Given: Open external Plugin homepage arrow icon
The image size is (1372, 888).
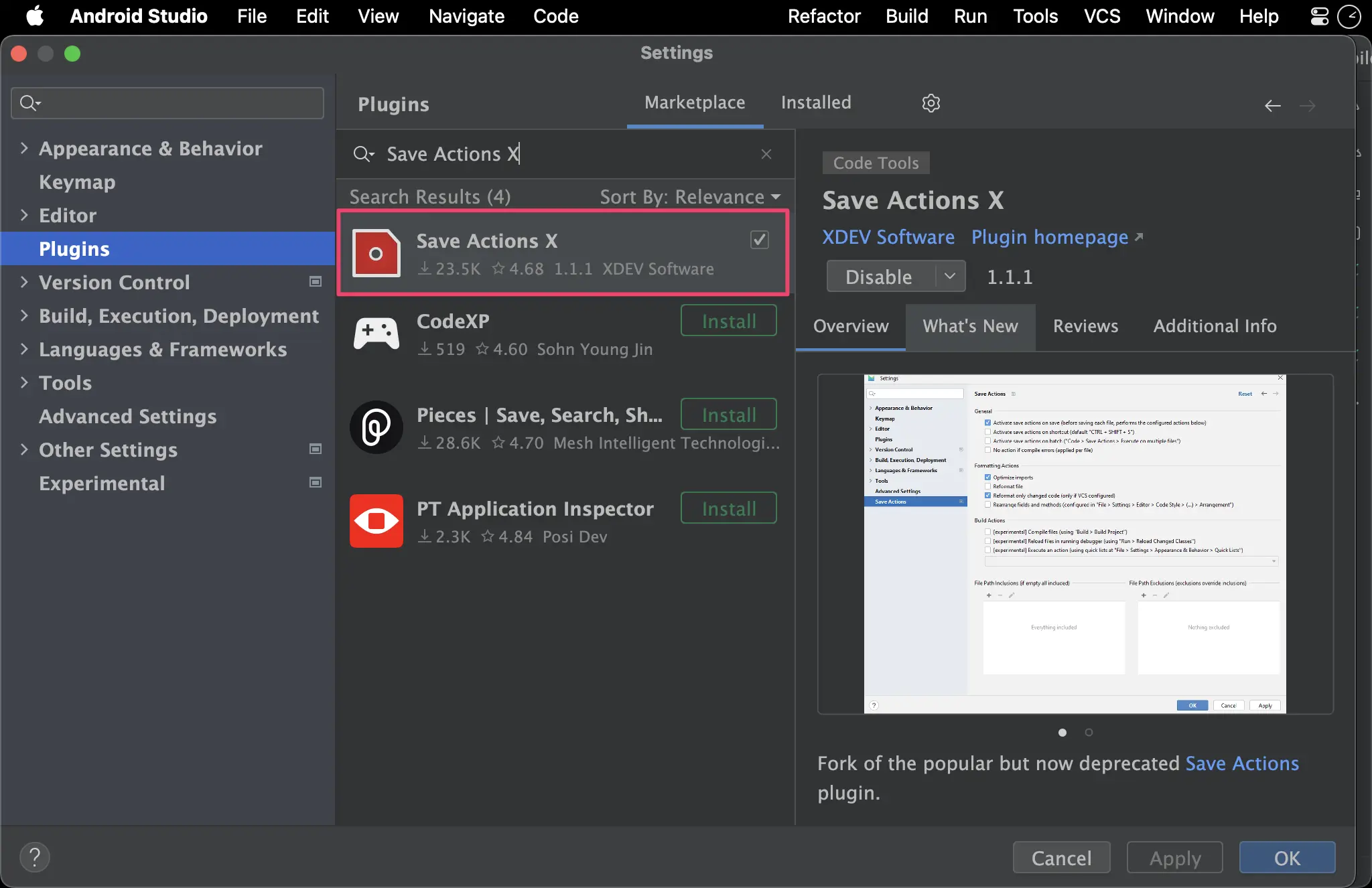Looking at the screenshot, I should pyautogui.click(x=1139, y=237).
